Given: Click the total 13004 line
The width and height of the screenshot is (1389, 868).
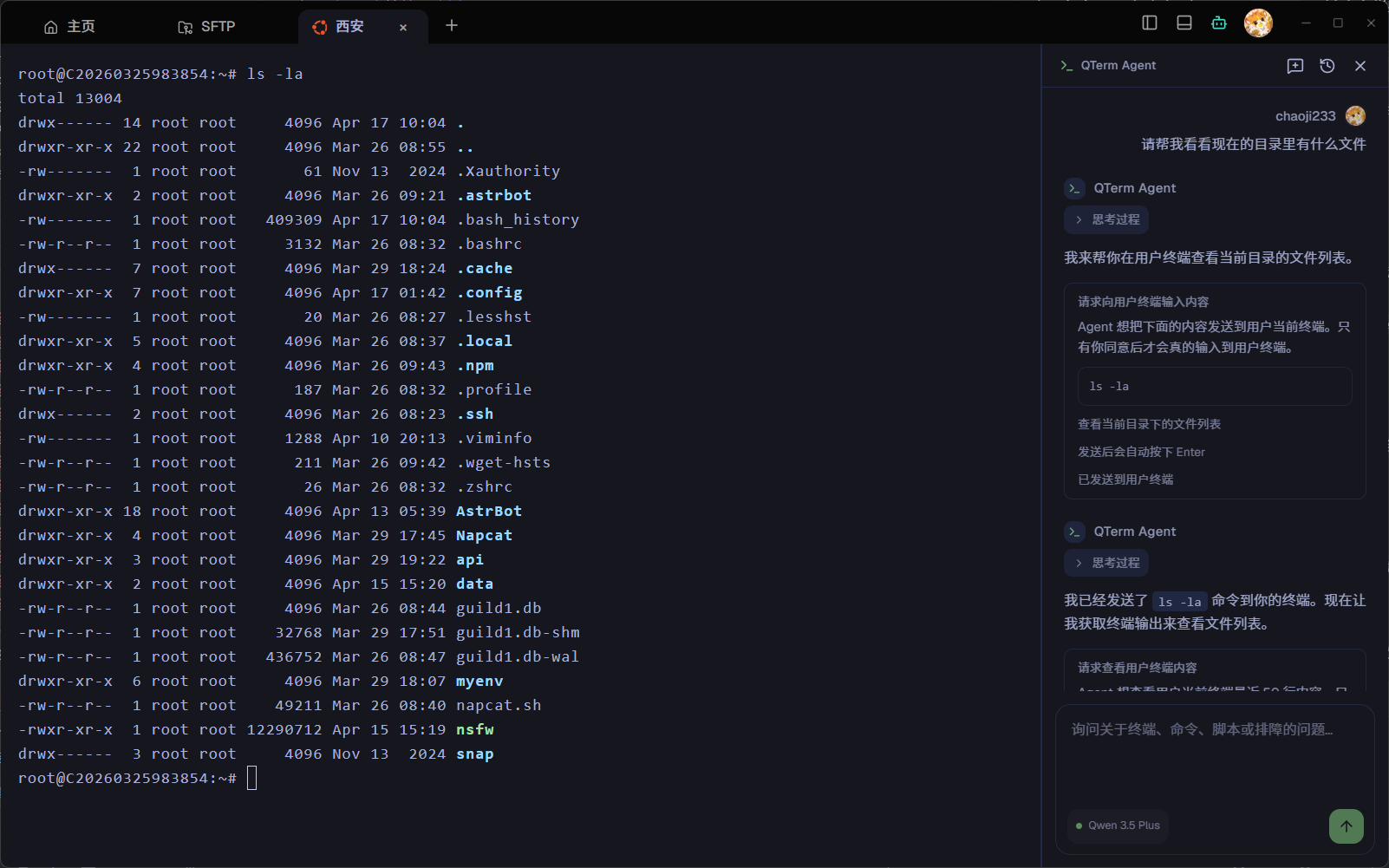Looking at the screenshot, I should 70,99.
